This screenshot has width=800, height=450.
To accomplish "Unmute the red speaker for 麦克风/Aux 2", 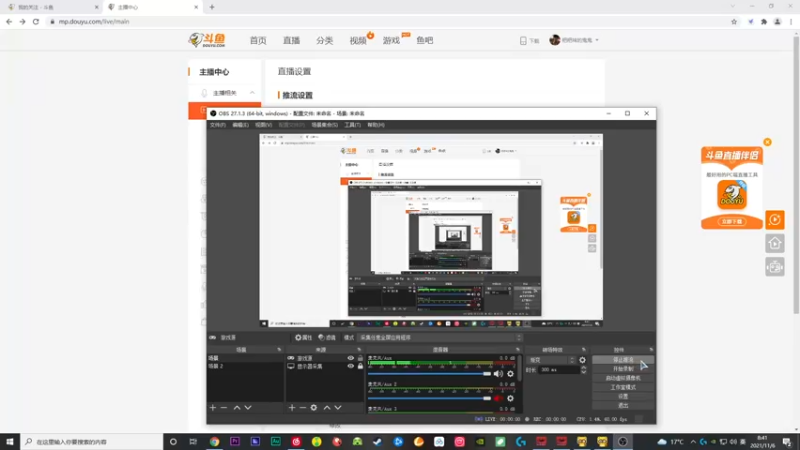I will pos(498,398).
